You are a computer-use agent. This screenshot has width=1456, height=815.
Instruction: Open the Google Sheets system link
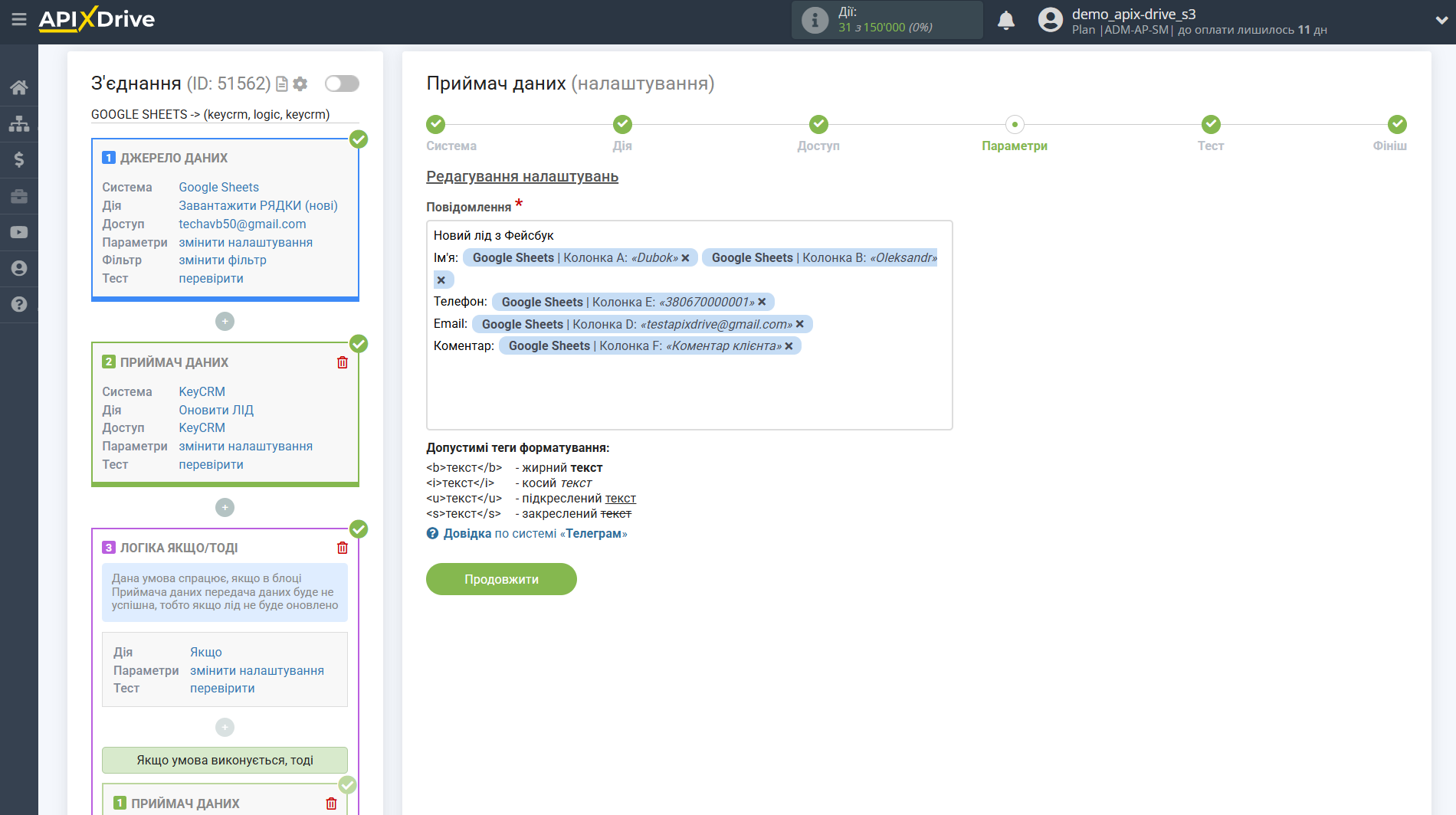pos(218,187)
